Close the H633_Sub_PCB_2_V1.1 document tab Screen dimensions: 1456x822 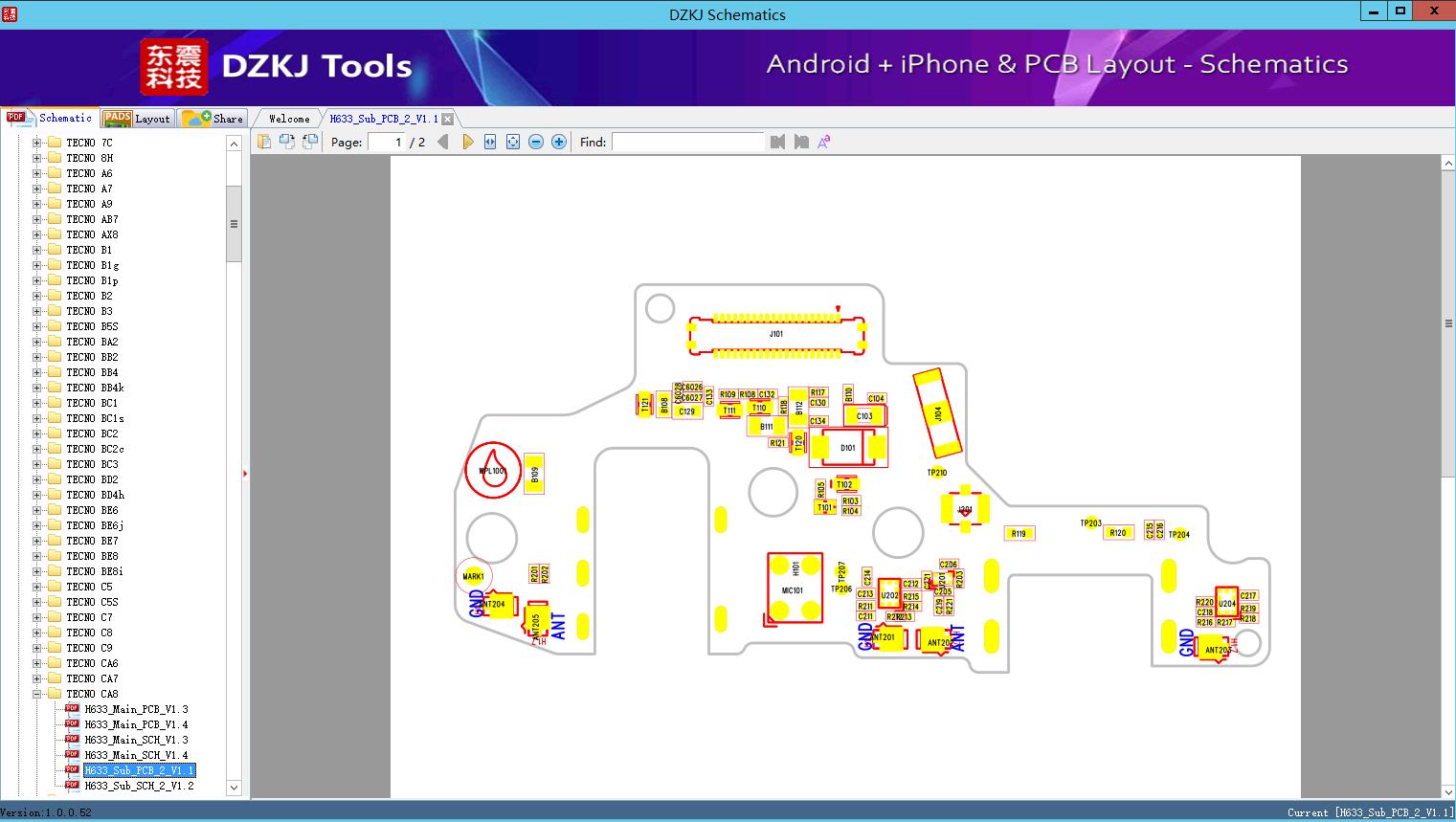tap(447, 119)
